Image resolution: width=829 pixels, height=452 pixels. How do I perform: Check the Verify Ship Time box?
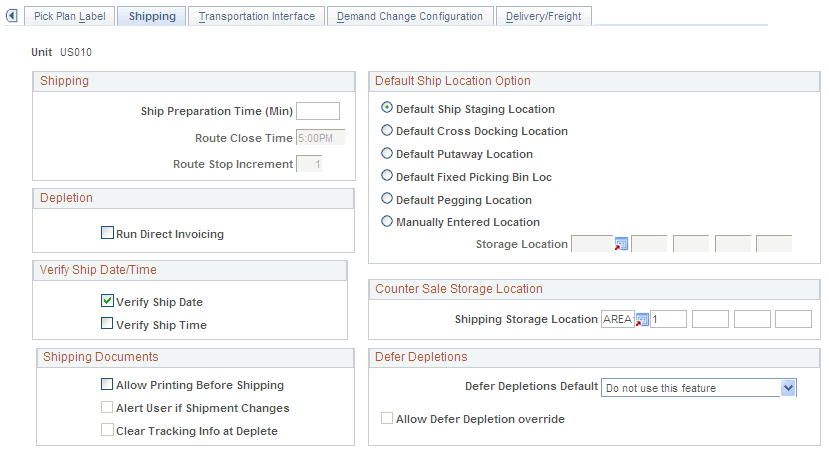(x=107, y=324)
